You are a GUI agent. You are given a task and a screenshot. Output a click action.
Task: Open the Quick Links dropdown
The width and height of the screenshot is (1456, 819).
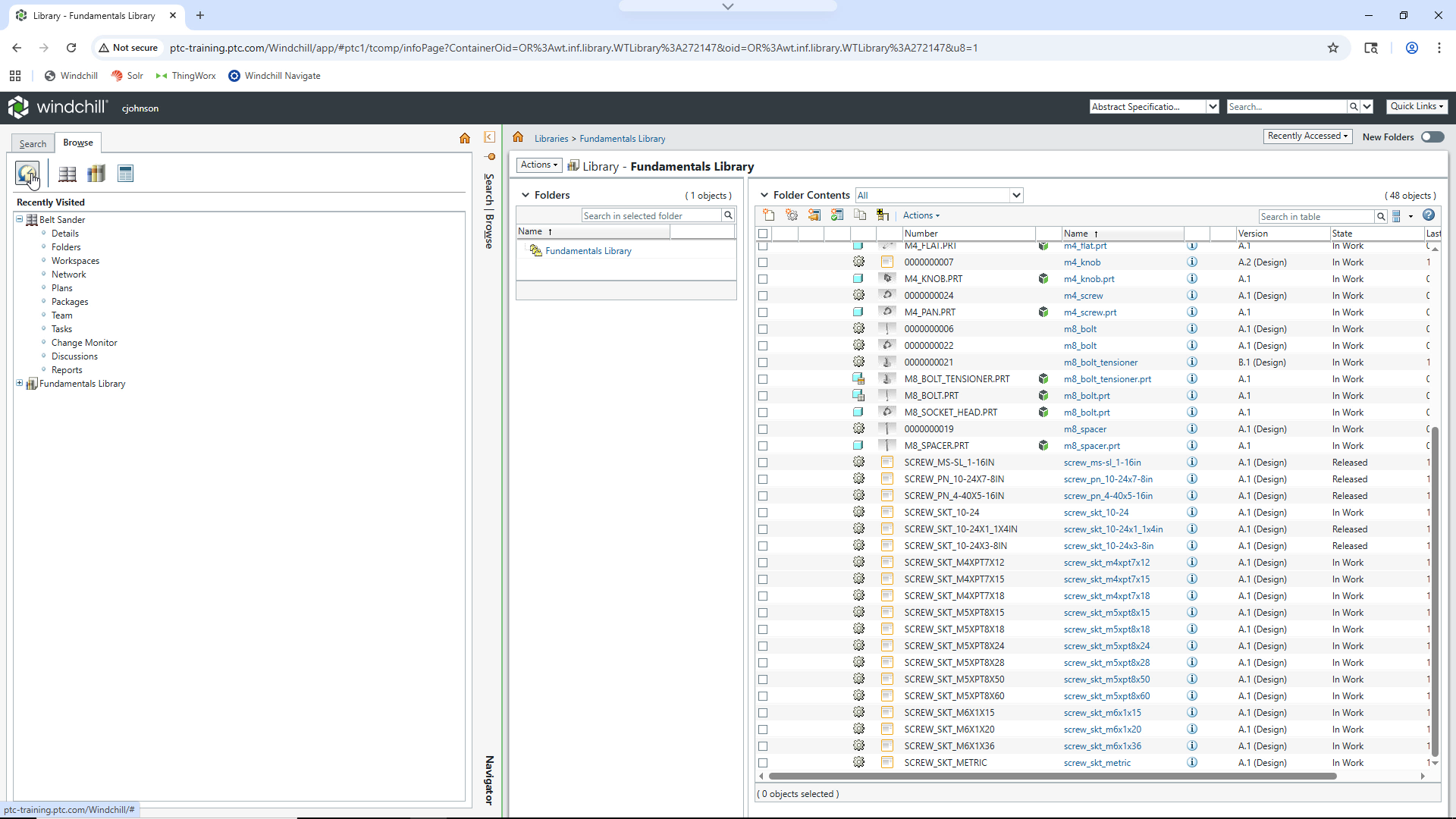click(x=1417, y=106)
